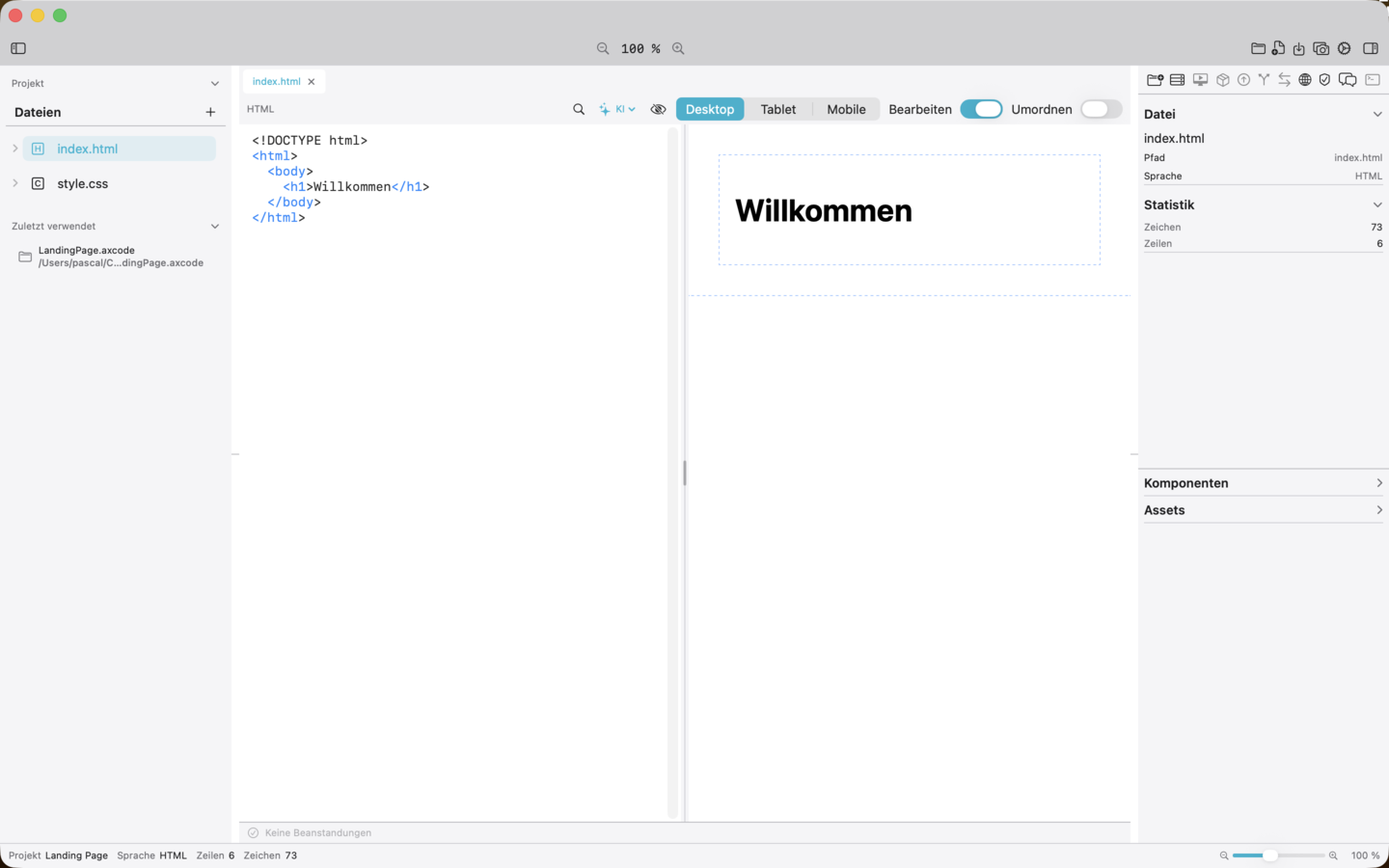
Task: Click the zoom out magnifier in the title bar
Action: [603, 48]
